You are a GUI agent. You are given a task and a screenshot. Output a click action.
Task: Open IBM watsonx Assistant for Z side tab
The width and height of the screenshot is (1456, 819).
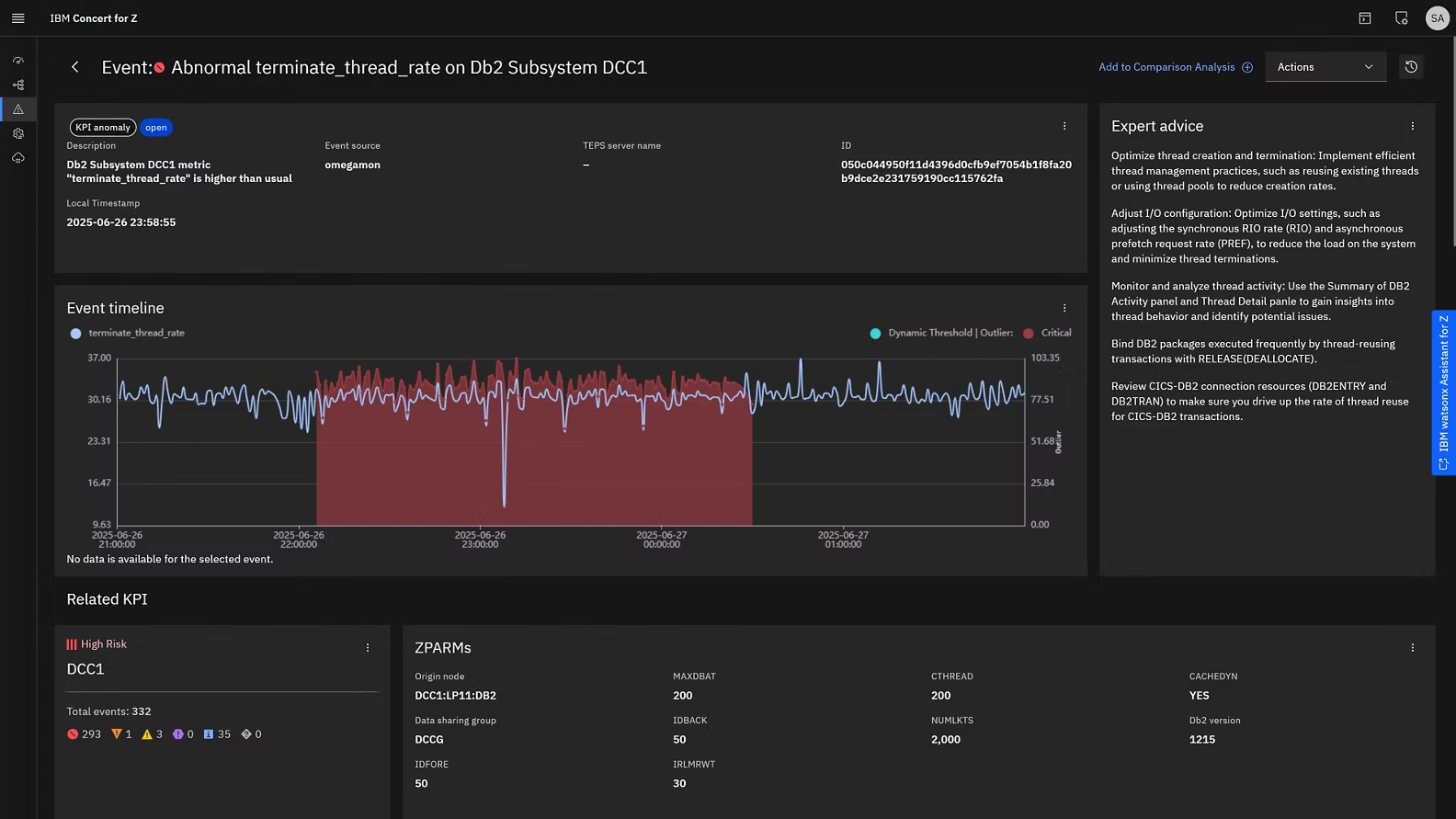(1443, 392)
